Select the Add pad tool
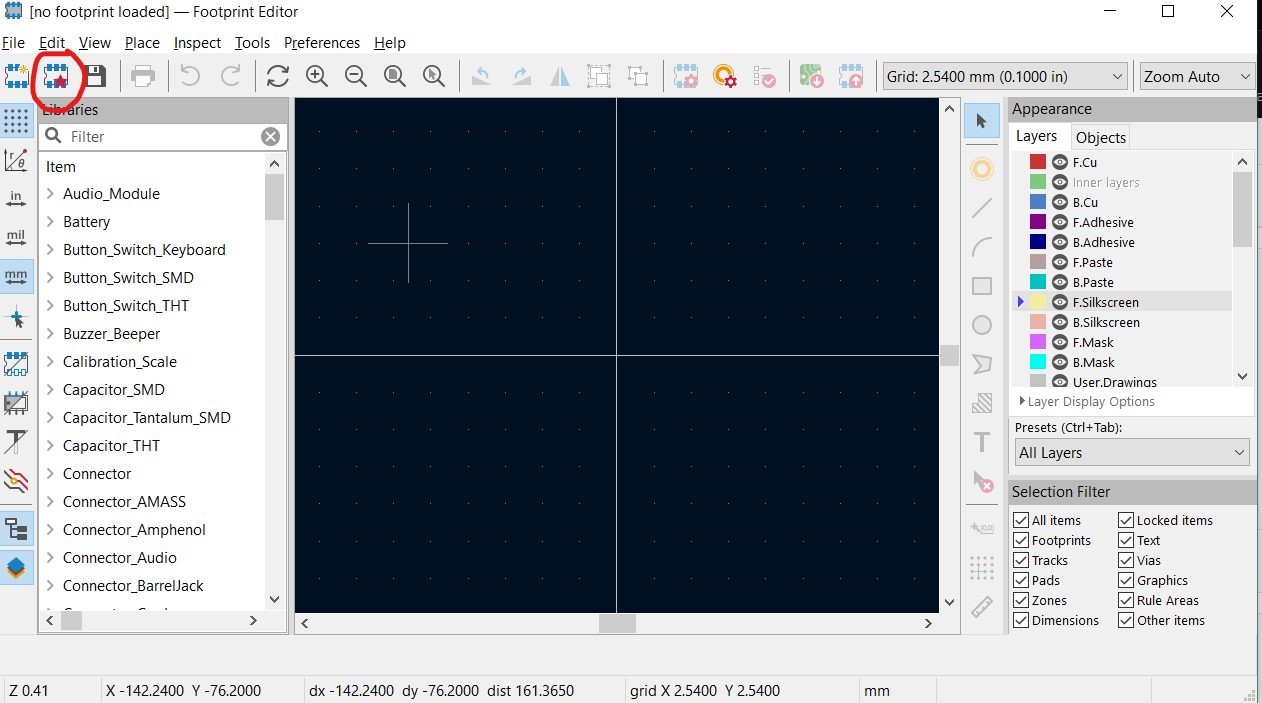The width and height of the screenshot is (1262, 703). (982, 169)
